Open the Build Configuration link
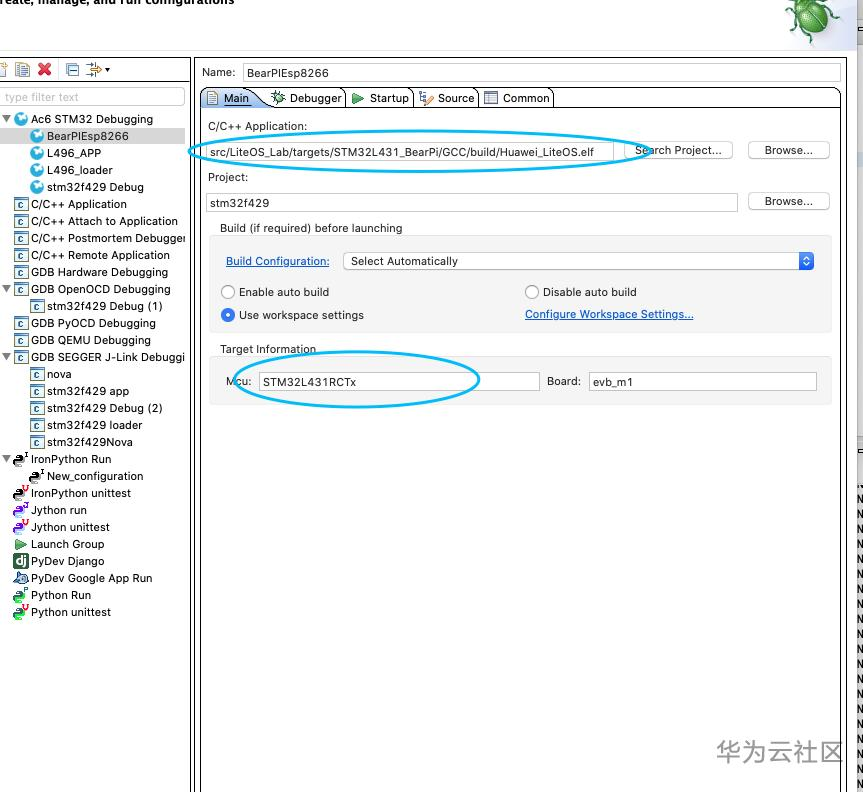 [278, 261]
